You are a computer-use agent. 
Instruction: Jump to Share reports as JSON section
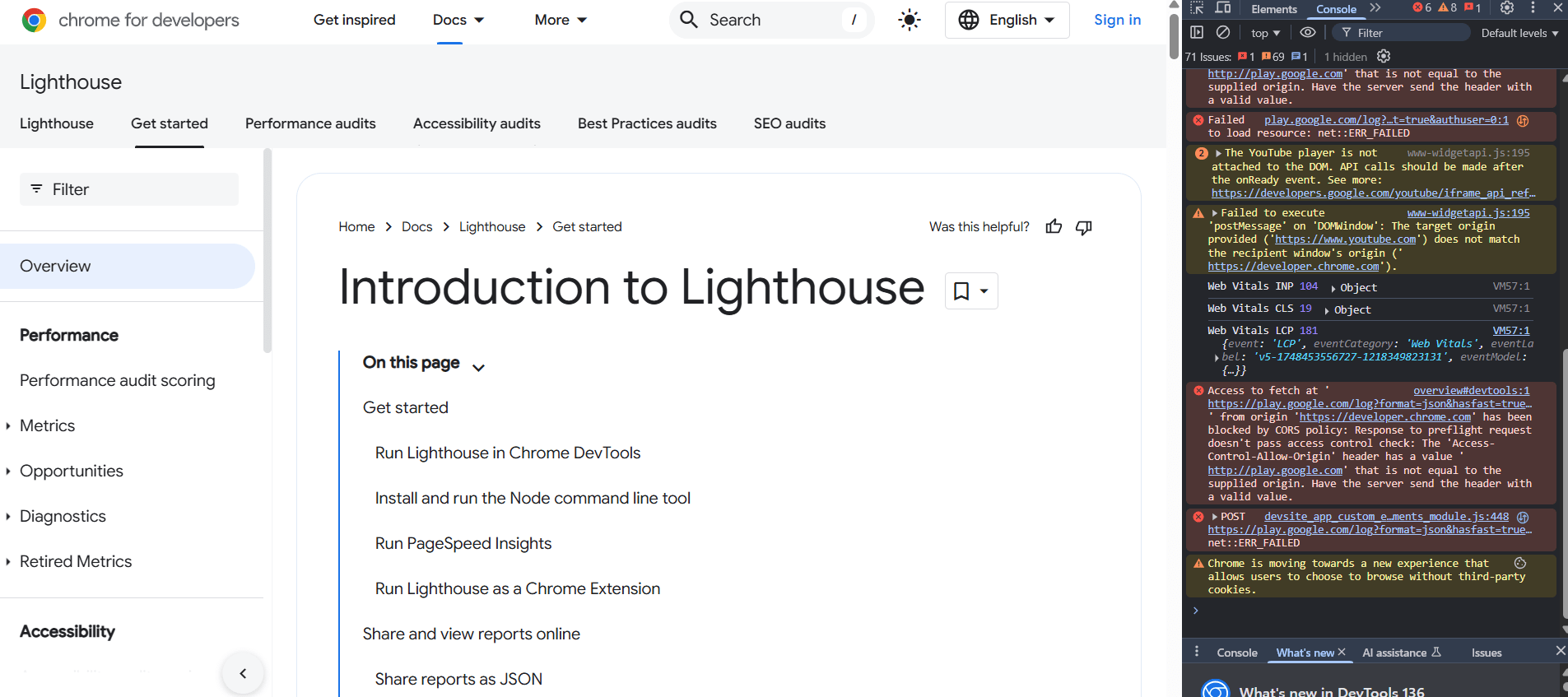coord(458,680)
